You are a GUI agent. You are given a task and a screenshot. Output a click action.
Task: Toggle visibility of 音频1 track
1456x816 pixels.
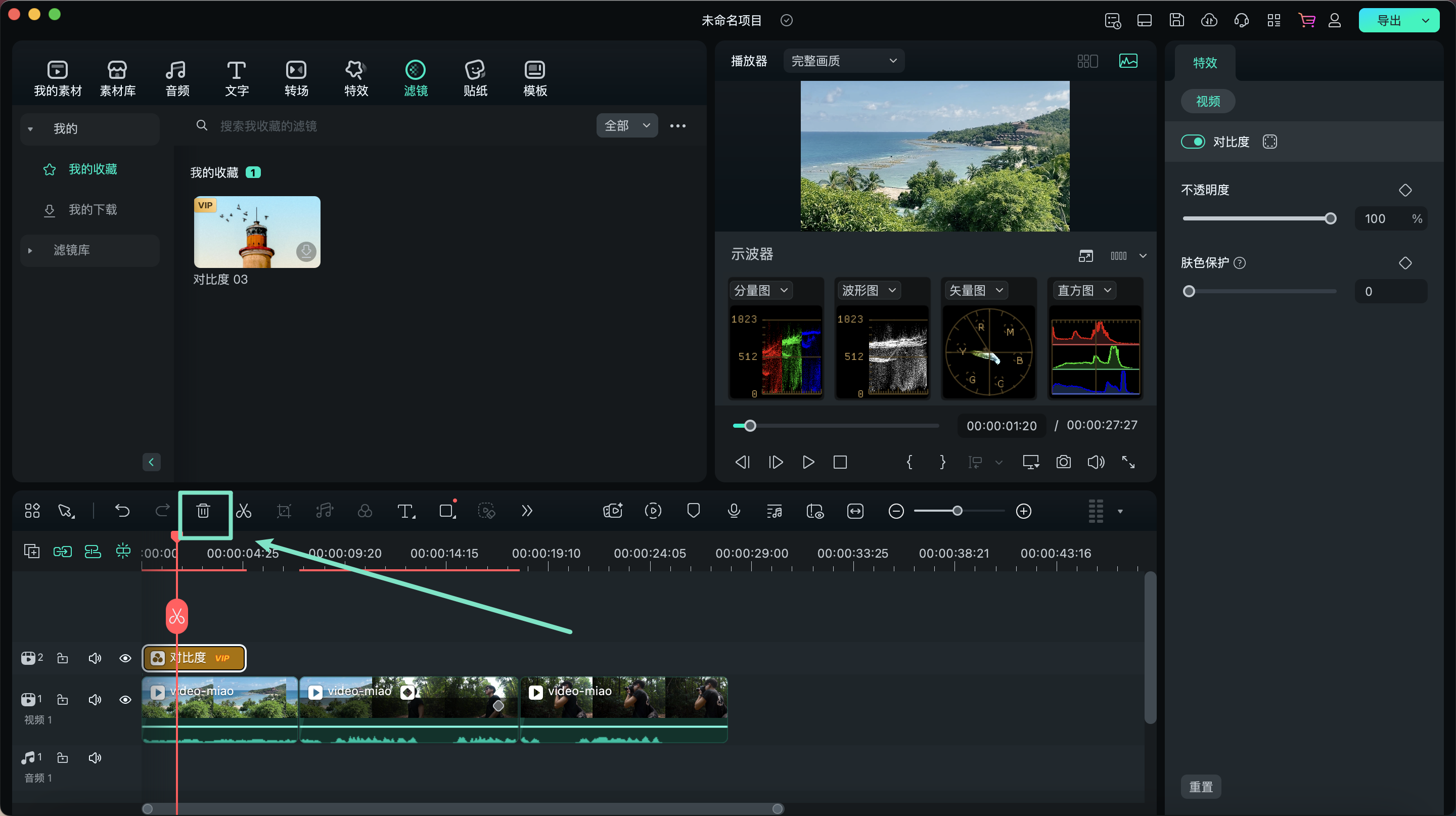[x=95, y=757]
